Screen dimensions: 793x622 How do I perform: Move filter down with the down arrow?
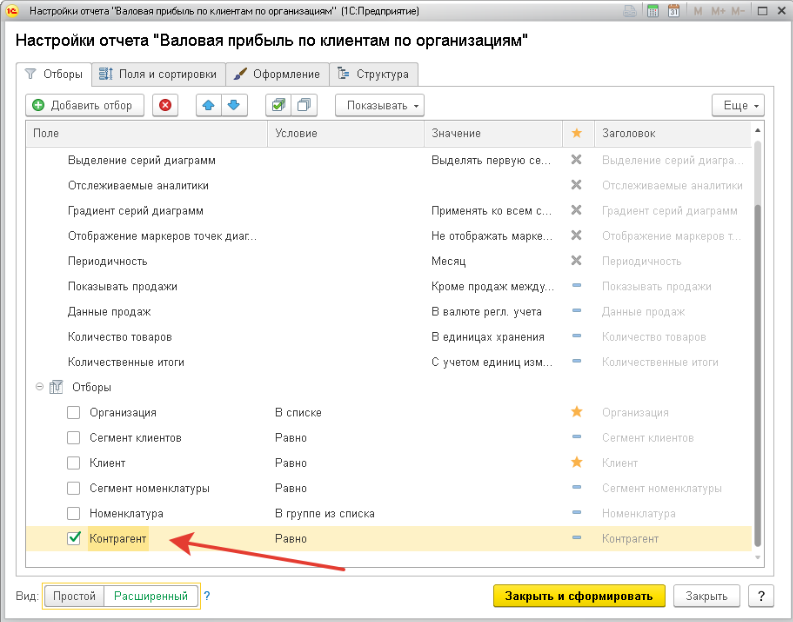click(x=234, y=105)
